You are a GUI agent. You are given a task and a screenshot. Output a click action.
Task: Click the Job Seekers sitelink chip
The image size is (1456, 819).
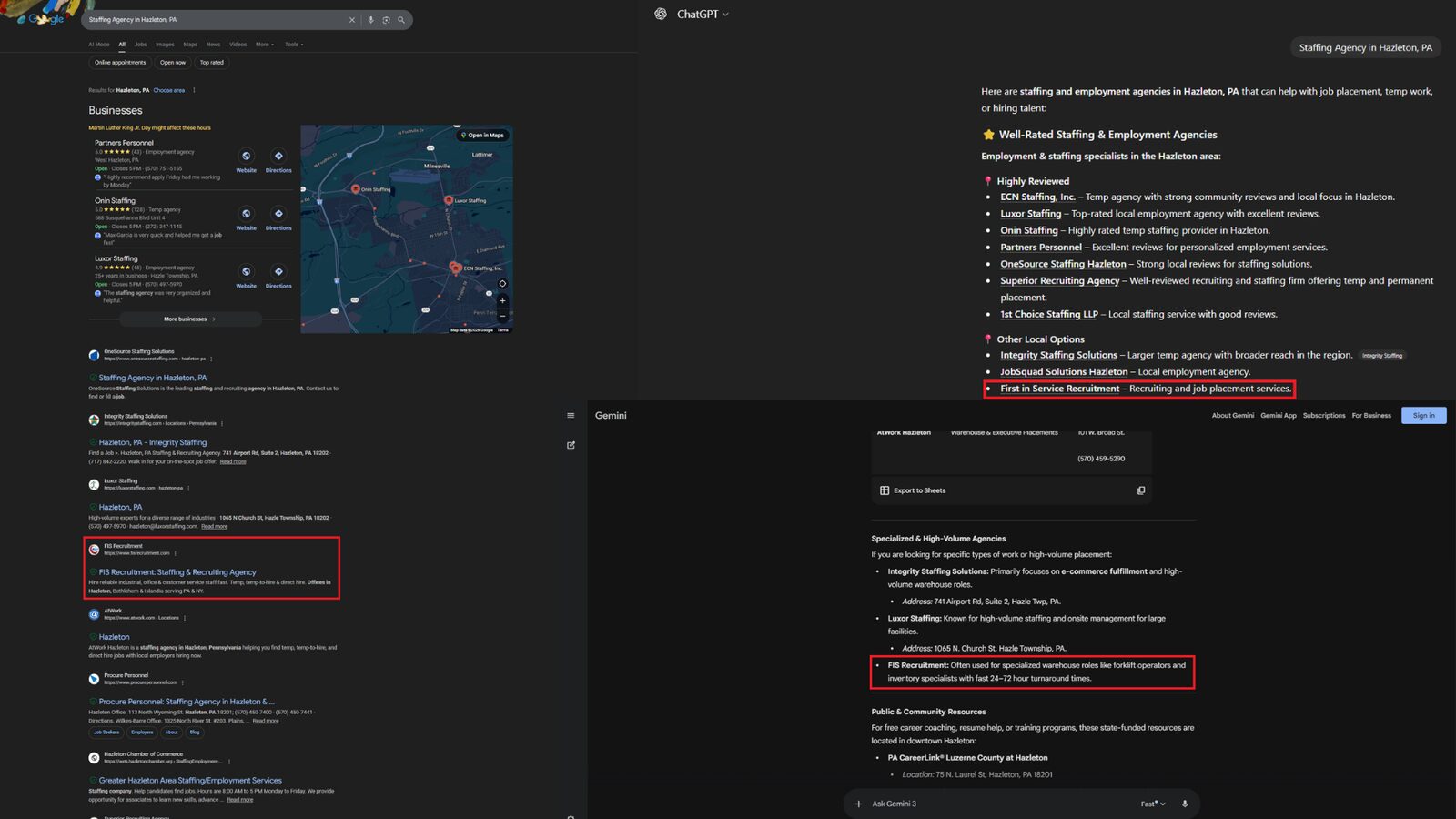(x=106, y=733)
